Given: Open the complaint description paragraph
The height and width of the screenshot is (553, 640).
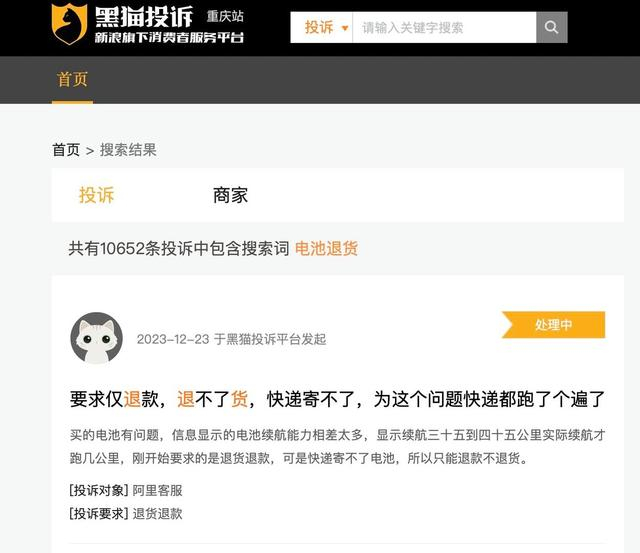Looking at the screenshot, I should click(337, 446).
